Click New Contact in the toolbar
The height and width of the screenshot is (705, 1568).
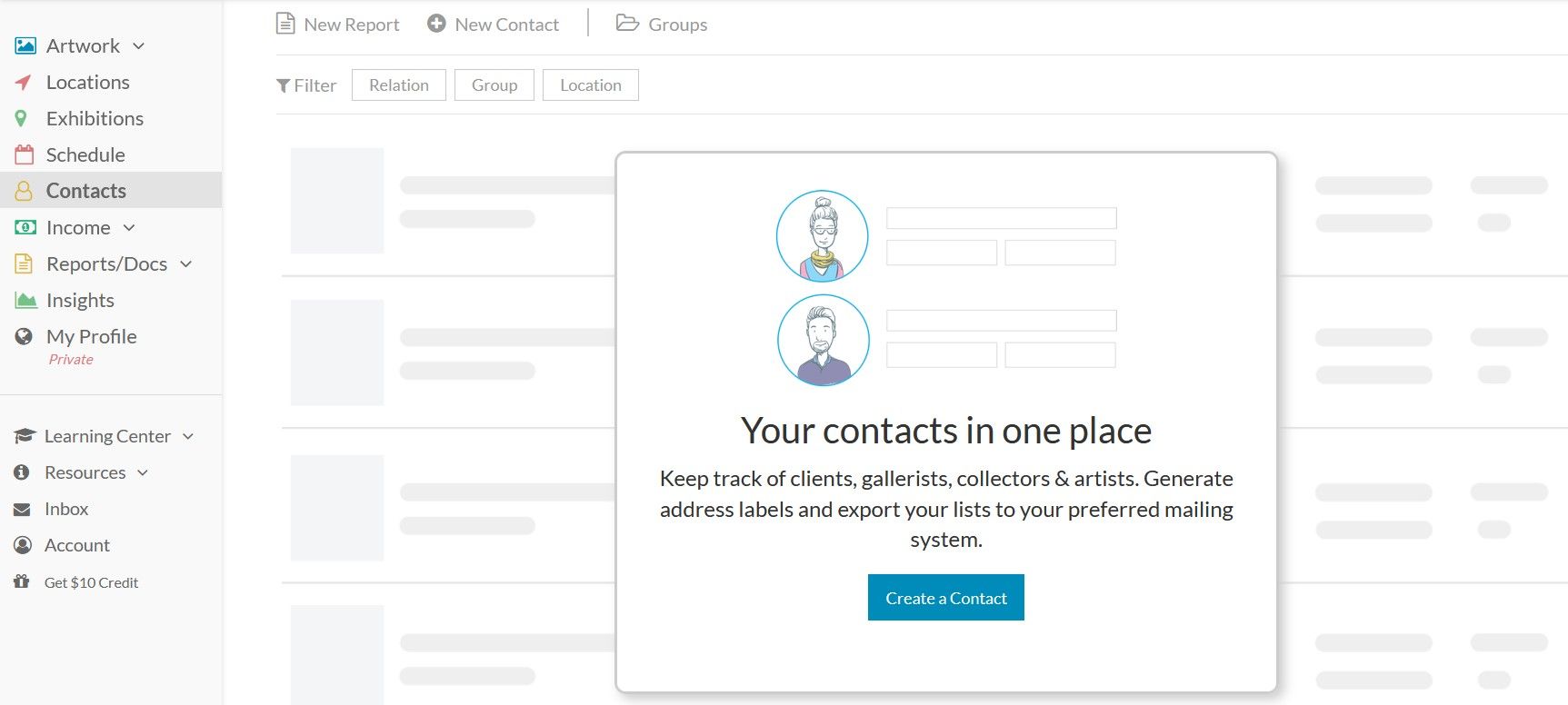pos(494,25)
